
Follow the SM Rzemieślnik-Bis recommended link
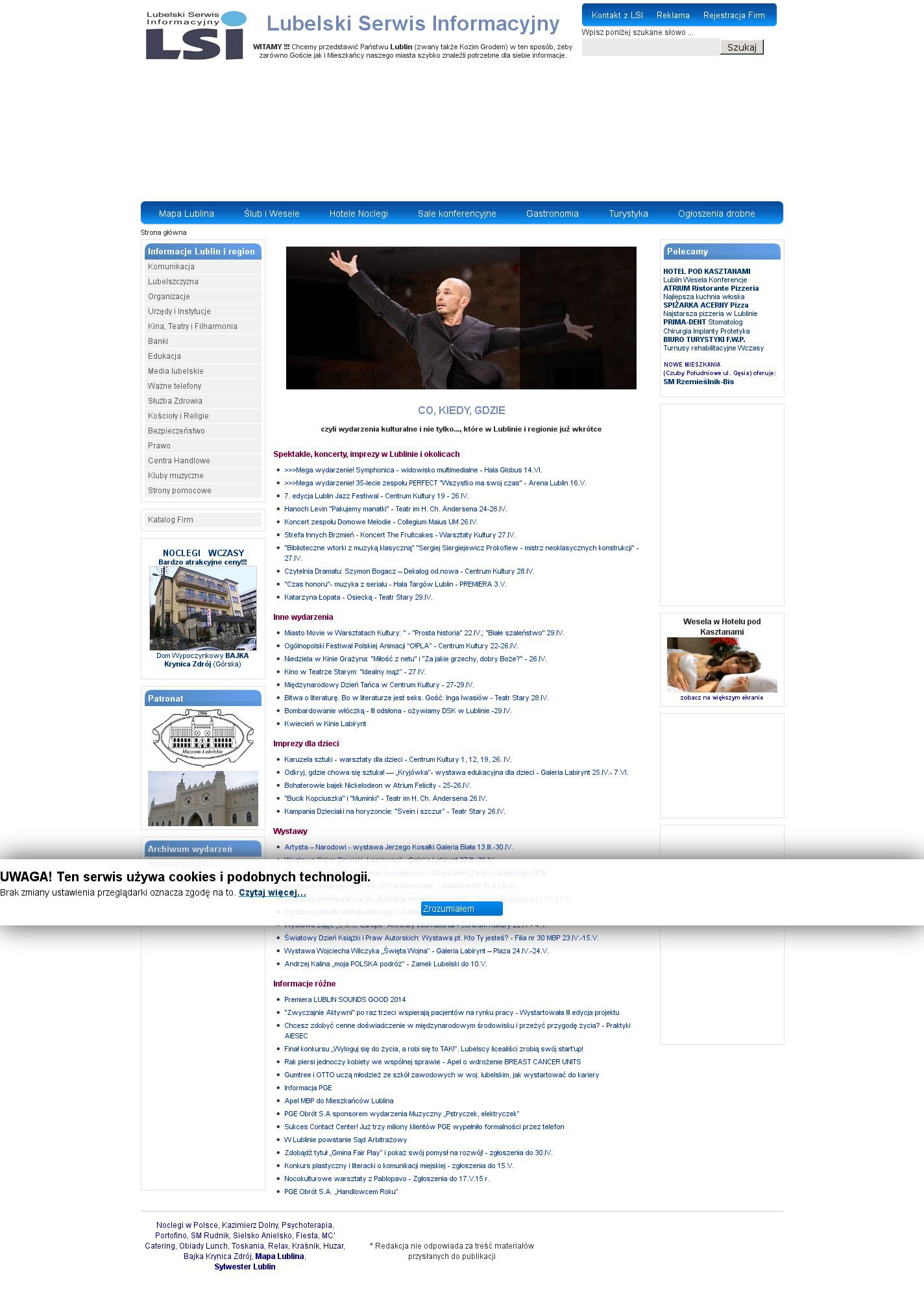pos(698,382)
